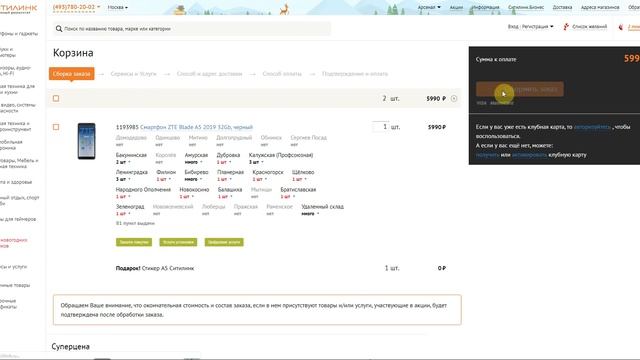Expand Зеленоград 1 шт stock dropdown

(x=123, y=214)
